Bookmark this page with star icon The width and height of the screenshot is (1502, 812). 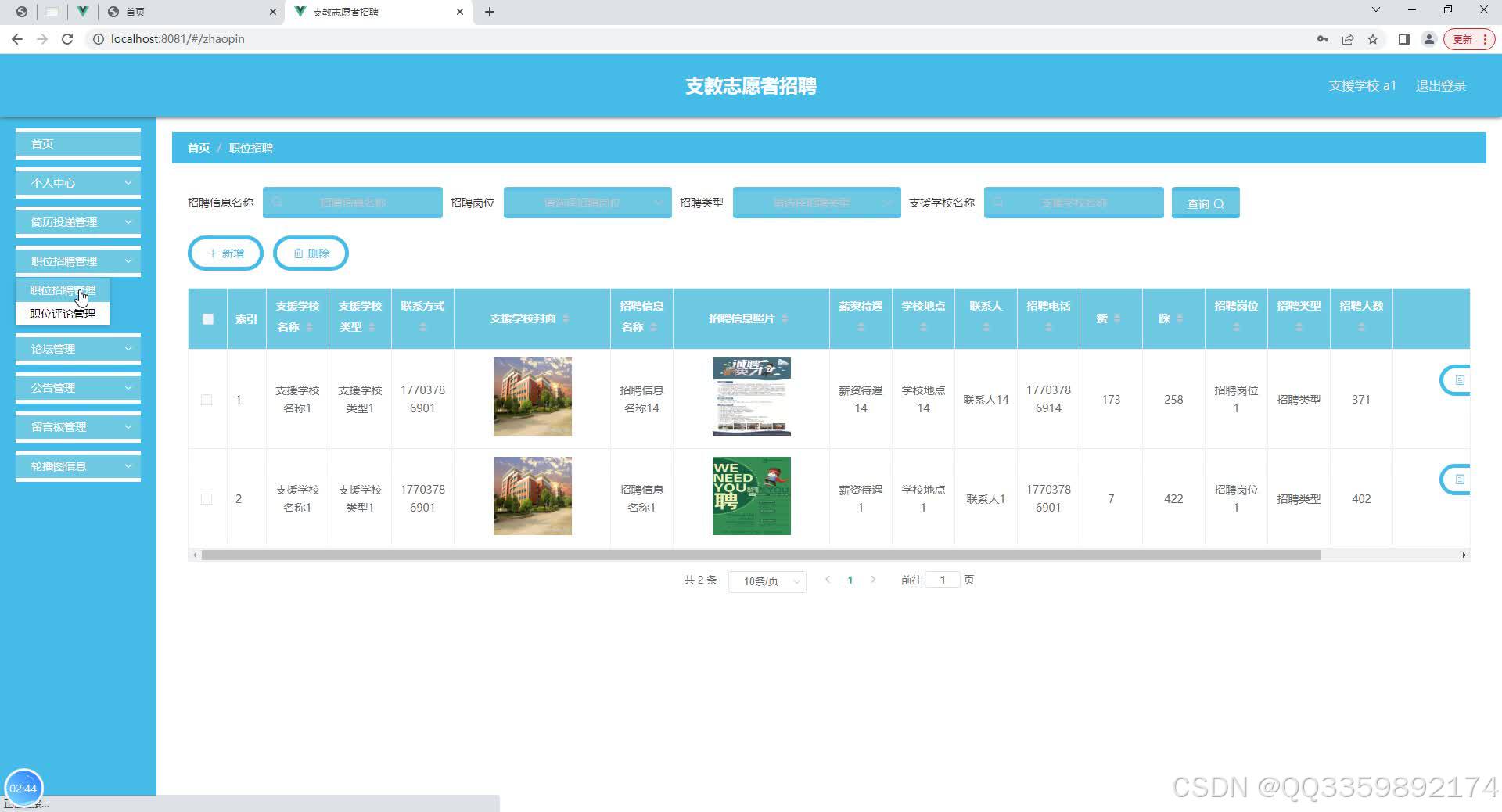pyautogui.click(x=1373, y=39)
